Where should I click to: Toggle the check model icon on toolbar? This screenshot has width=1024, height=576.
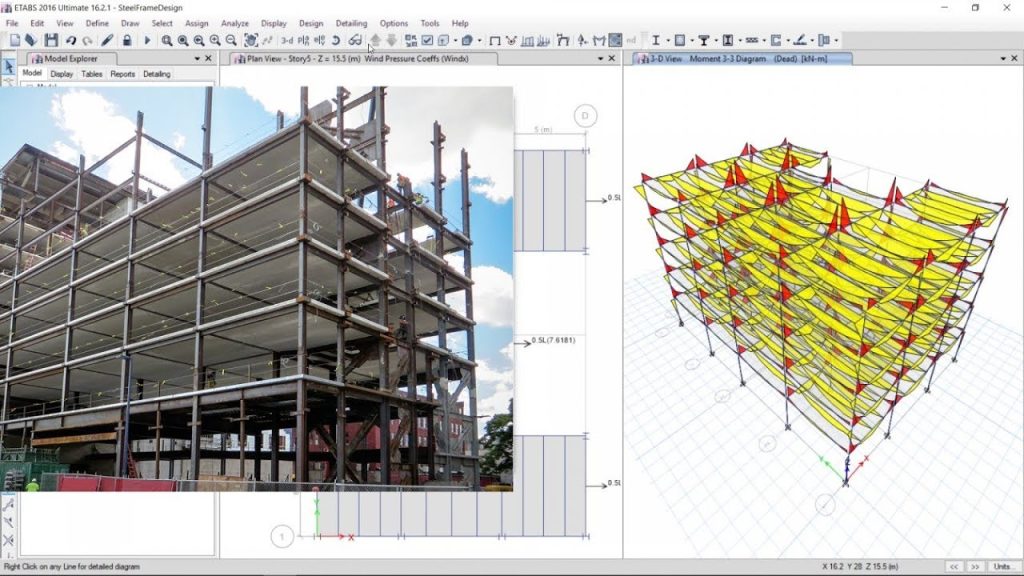pos(427,38)
